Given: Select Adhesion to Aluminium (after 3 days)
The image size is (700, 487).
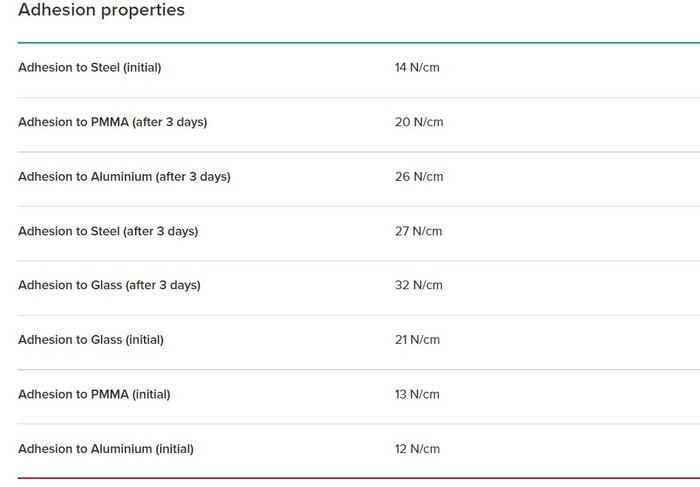Looking at the screenshot, I should tap(124, 177).
